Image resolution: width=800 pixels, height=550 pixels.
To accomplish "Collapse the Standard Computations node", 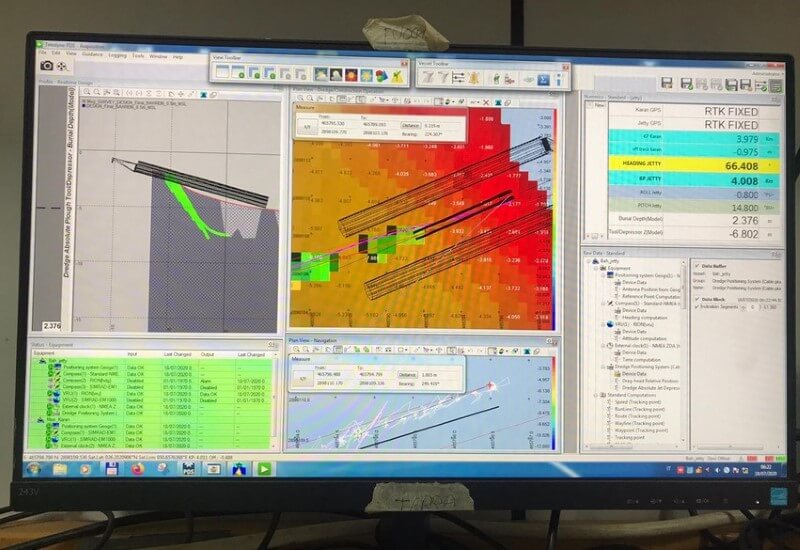I will click(596, 394).
